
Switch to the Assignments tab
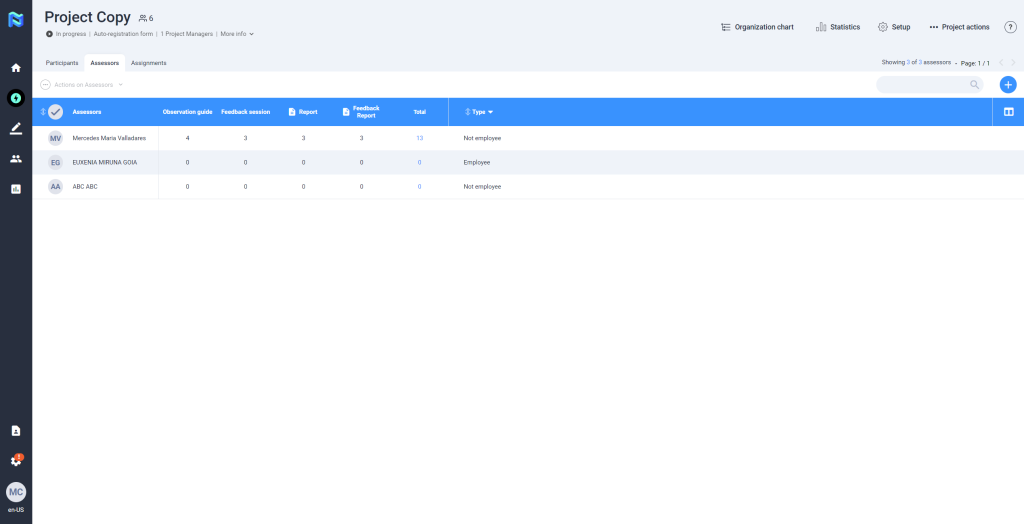coord(148,63)
